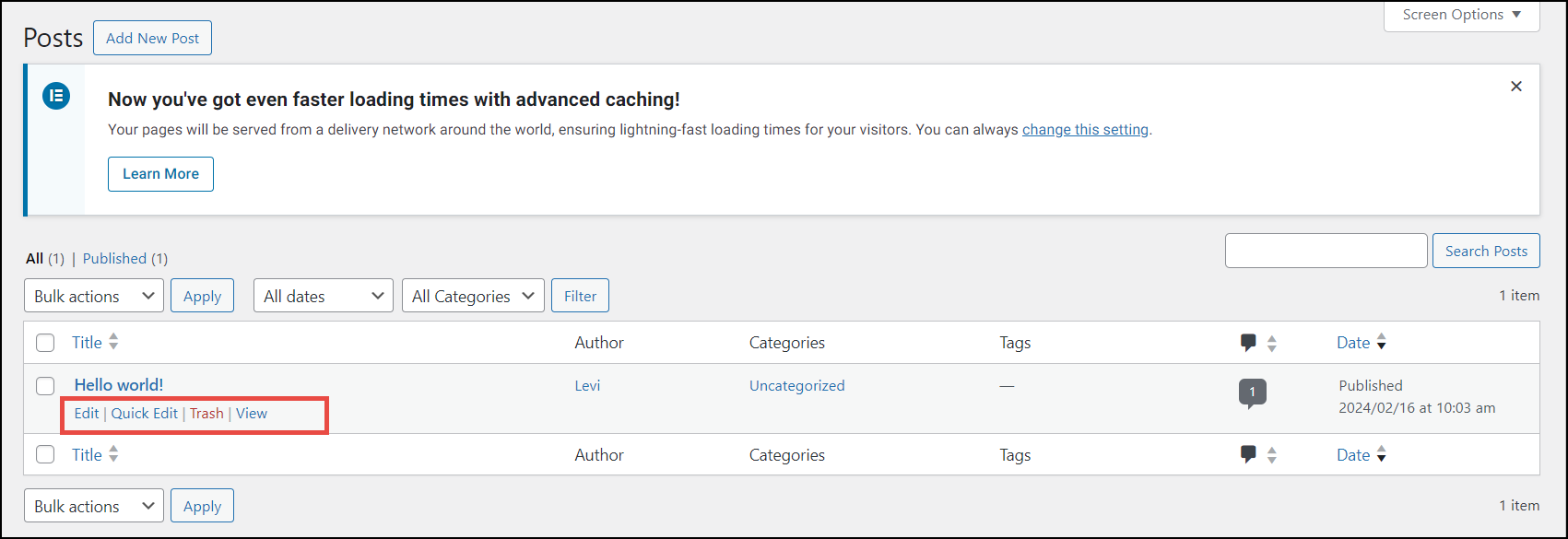Apply the bottom bulk action
The width and height of the screenshot is (1568, 539).
click(202, 506)
